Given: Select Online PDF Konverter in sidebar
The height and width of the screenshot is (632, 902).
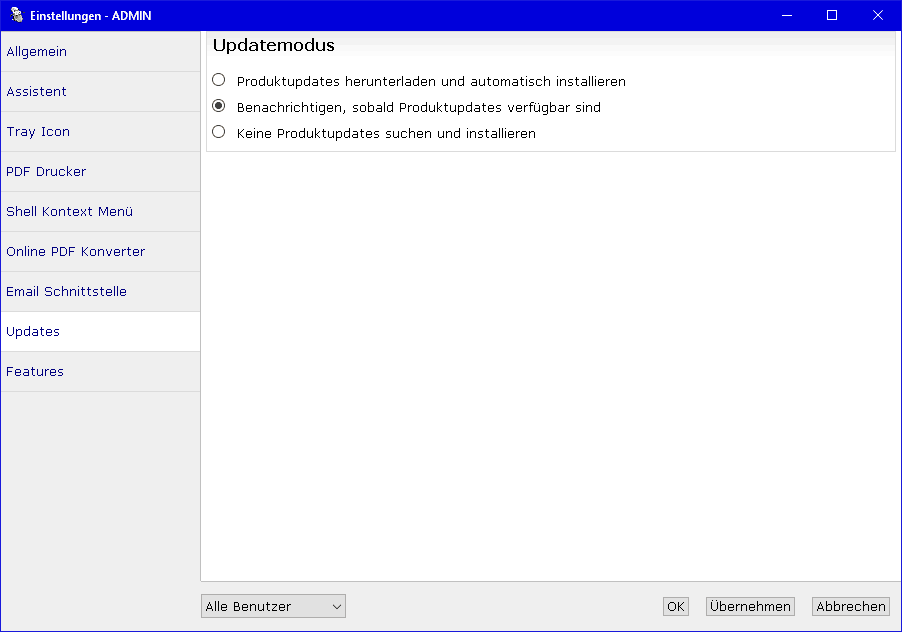Looking at the screenshot, I should (100, 251).
